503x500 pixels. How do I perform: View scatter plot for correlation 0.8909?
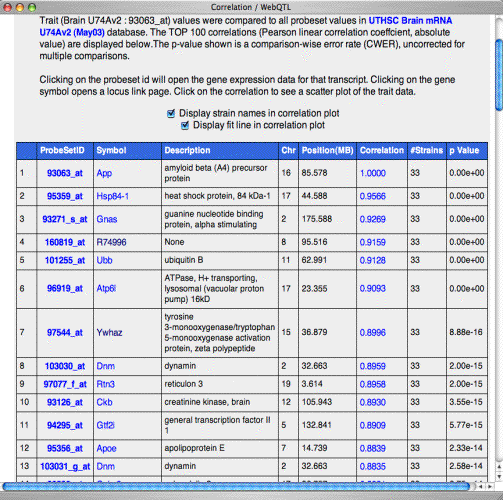pyautogui.click(x=373, y=425)
